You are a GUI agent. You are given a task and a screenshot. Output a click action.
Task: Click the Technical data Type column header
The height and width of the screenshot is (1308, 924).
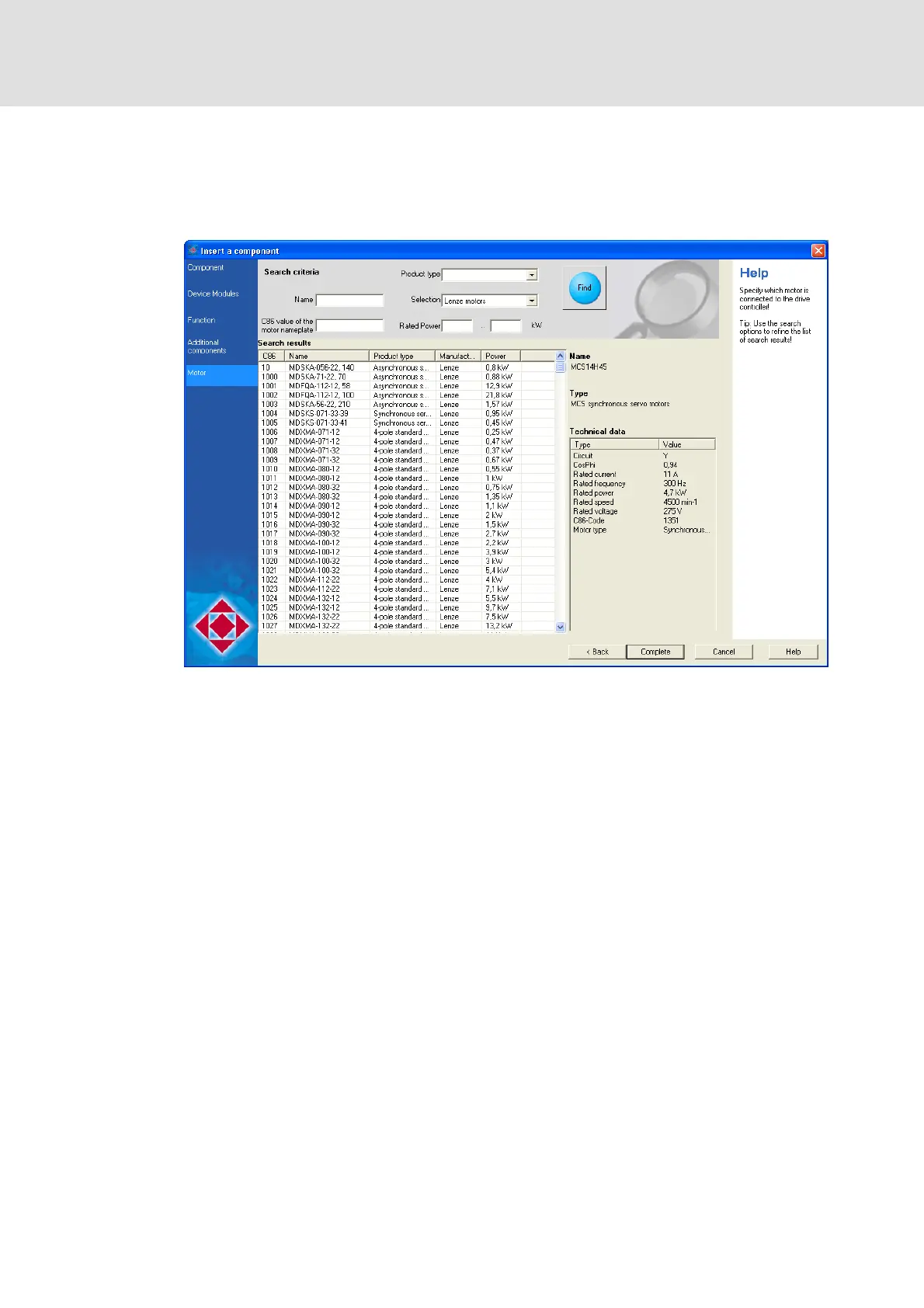click(x=614, y=444)
